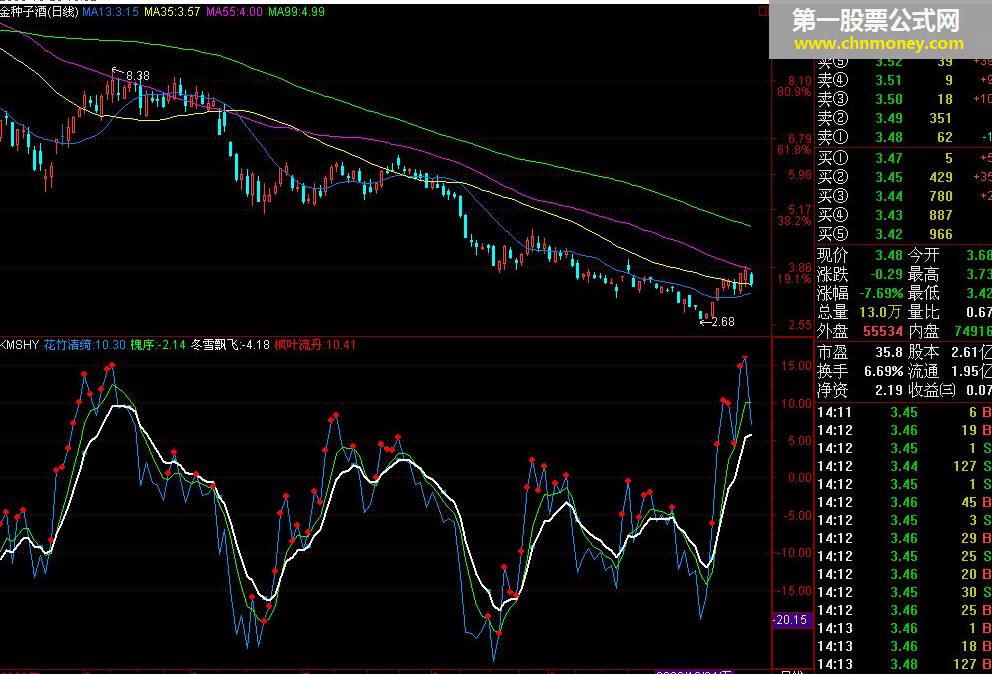Click the KMSHY indicator name
Viewport: 992px width, 674px height.
tap(20, 345)
